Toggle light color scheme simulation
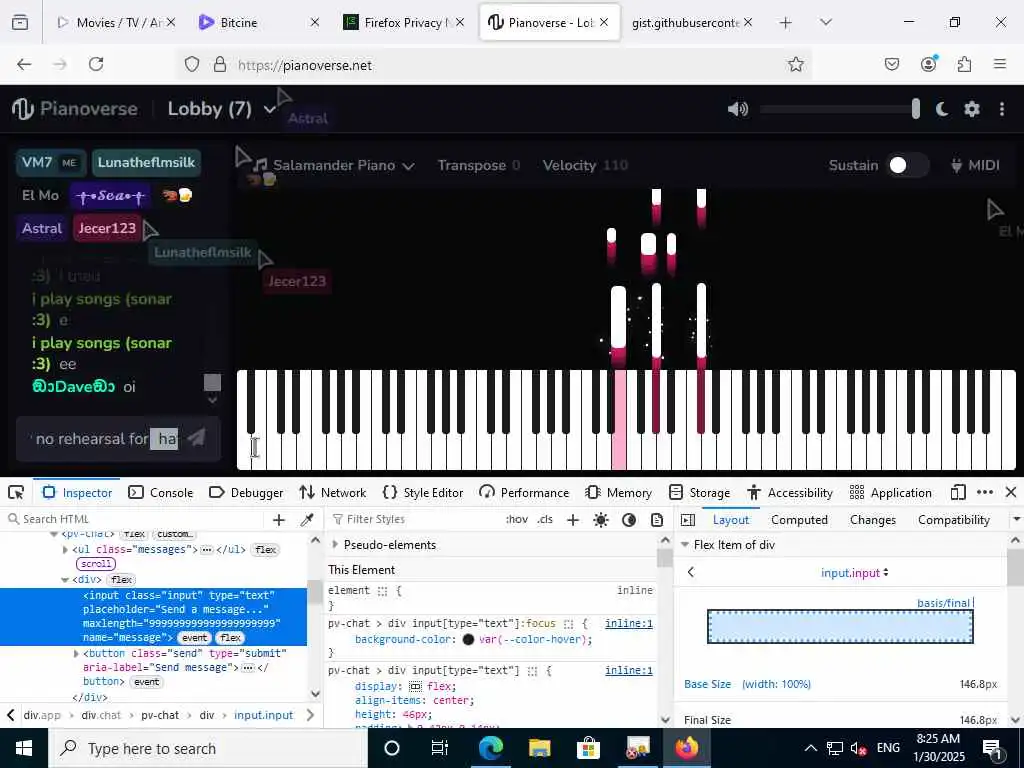Screen dimensions: 1024x768 601,520
